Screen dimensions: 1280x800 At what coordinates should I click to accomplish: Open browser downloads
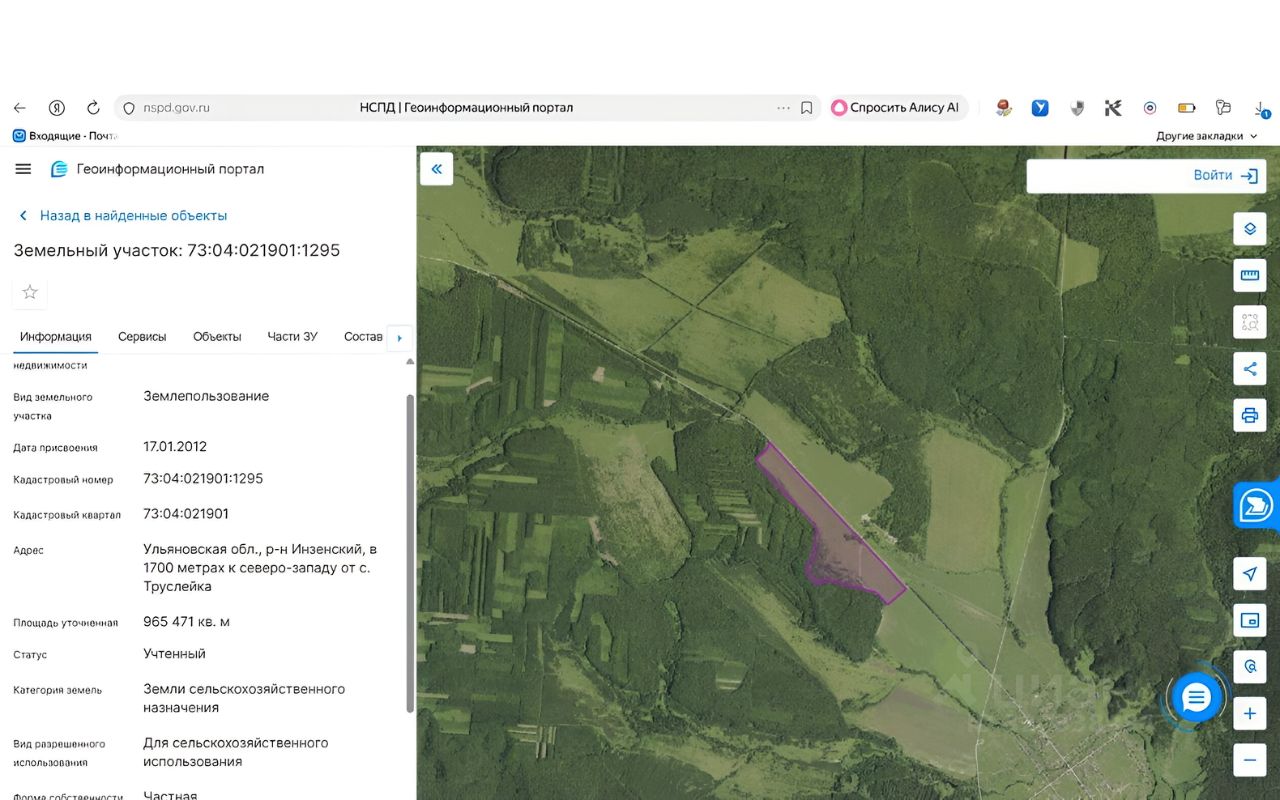click(x=1261, y=108)
